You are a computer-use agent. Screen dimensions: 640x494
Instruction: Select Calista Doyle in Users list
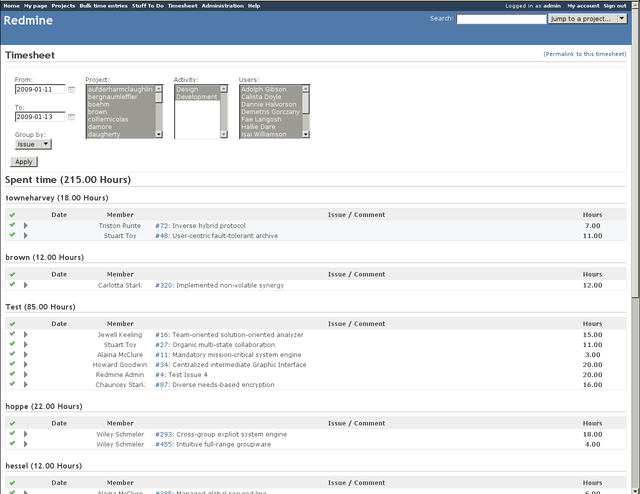(271, 97)
